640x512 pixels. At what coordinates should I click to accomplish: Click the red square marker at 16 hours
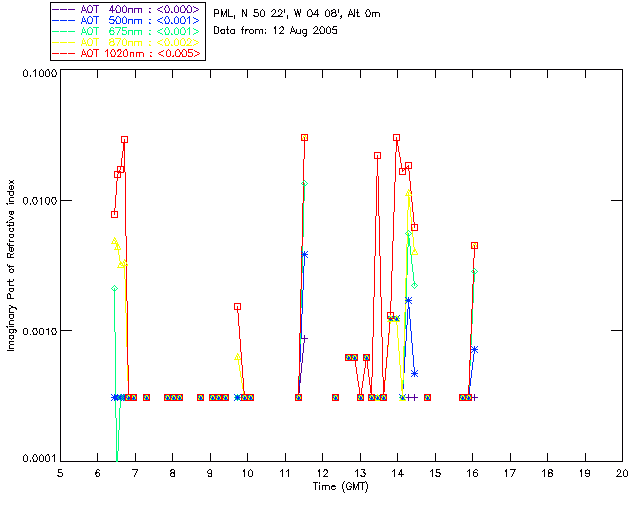pyautogui.click(x=474, y=245)
